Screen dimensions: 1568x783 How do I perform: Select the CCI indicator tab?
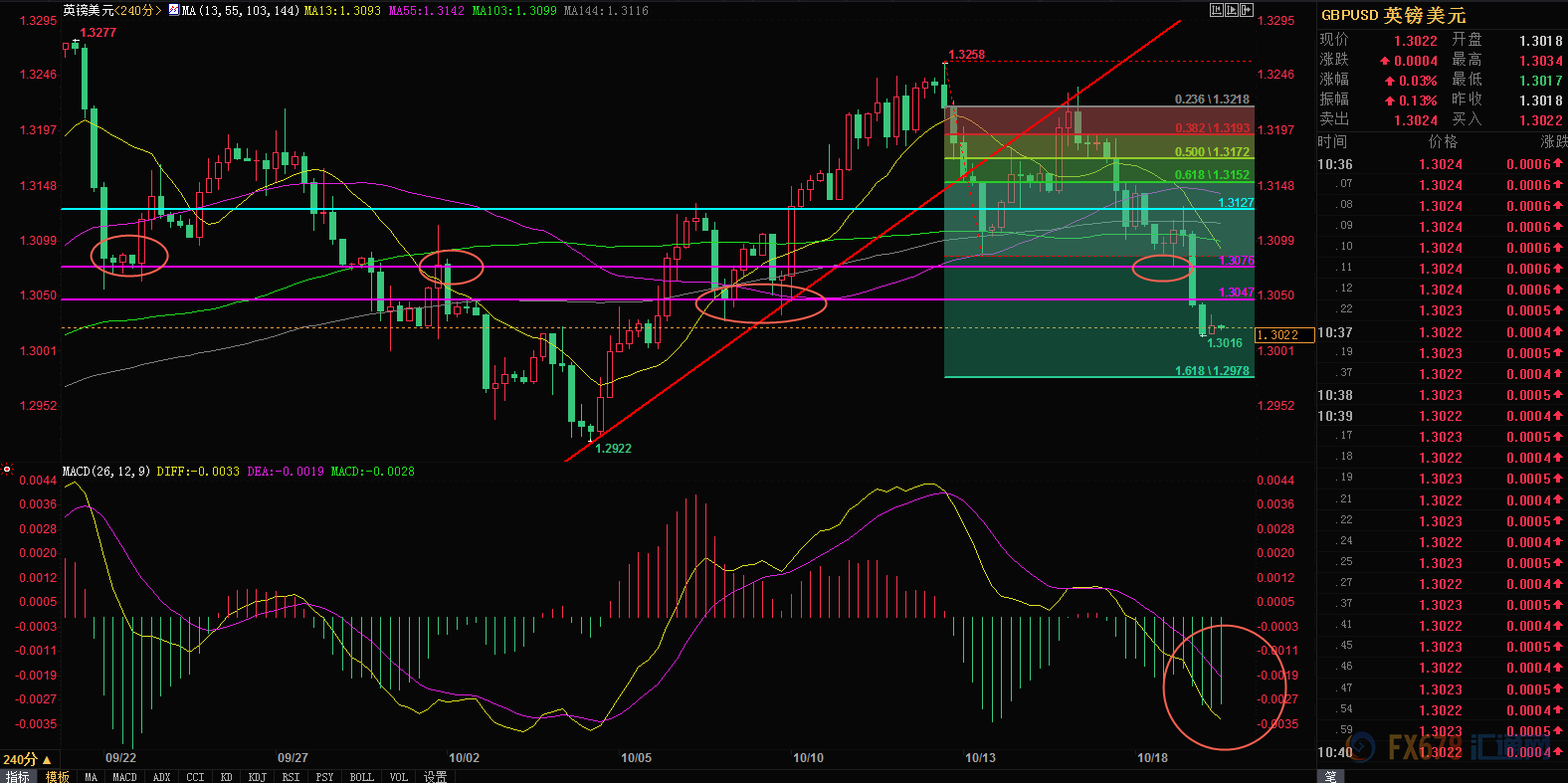pos(195,777)
